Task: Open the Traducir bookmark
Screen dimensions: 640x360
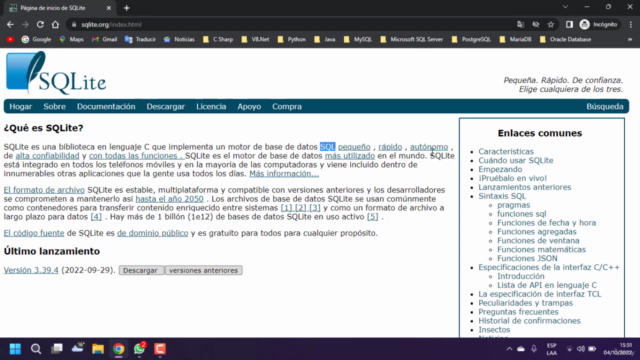Action: (140, 40)
